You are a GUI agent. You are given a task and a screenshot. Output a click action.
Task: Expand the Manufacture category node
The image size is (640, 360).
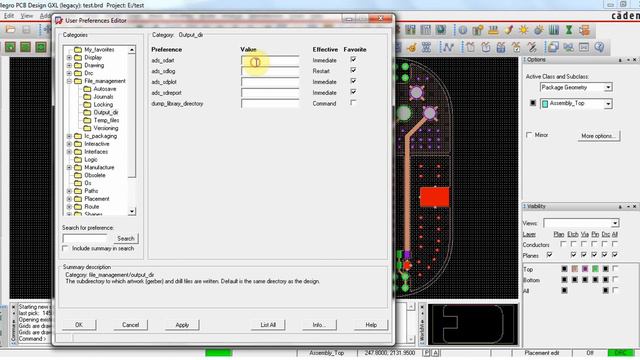click(x=69, y=167)
